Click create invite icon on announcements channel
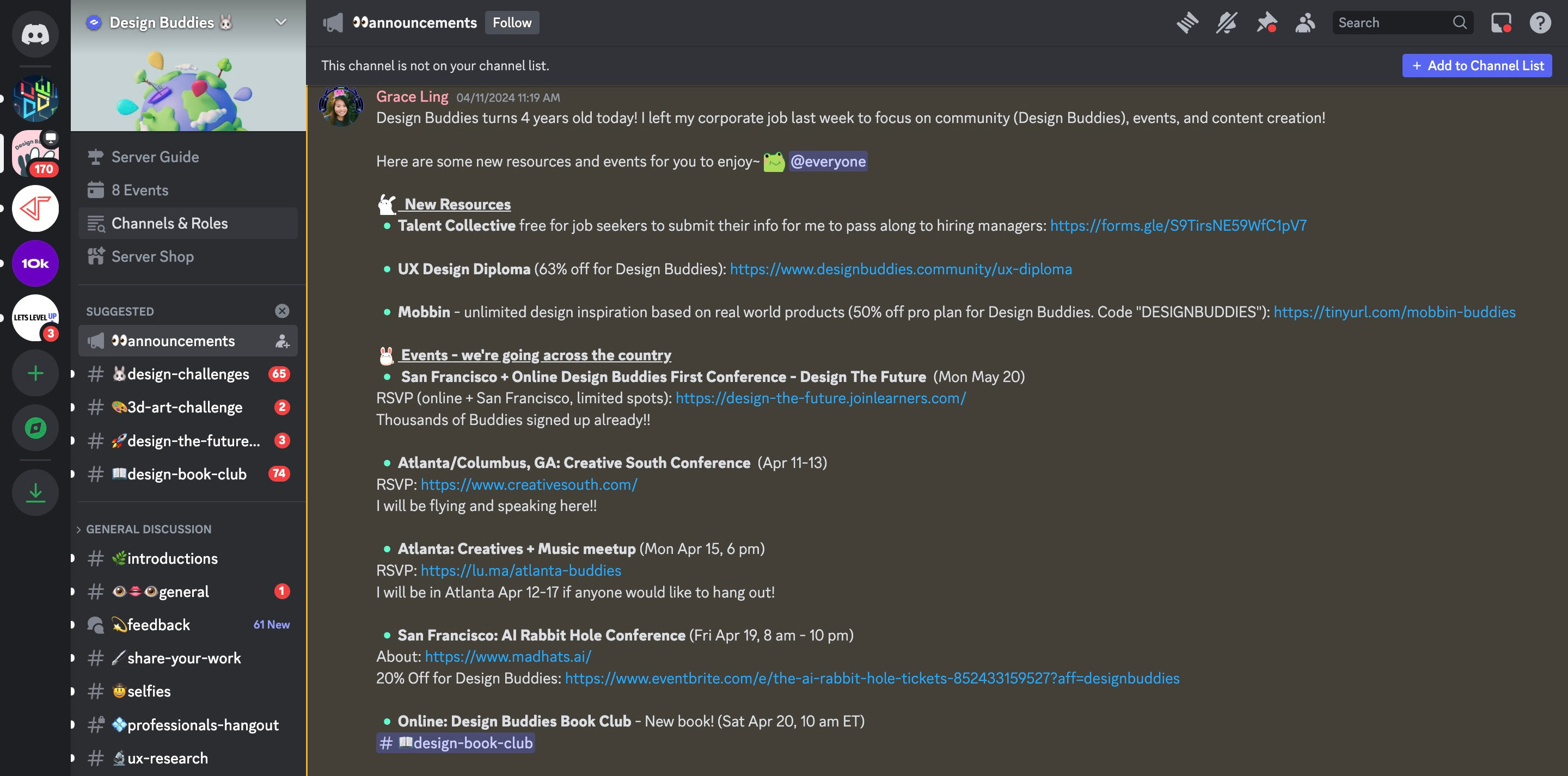The image size is (1568, 776). pyautogui.click(x=282, y=341)
